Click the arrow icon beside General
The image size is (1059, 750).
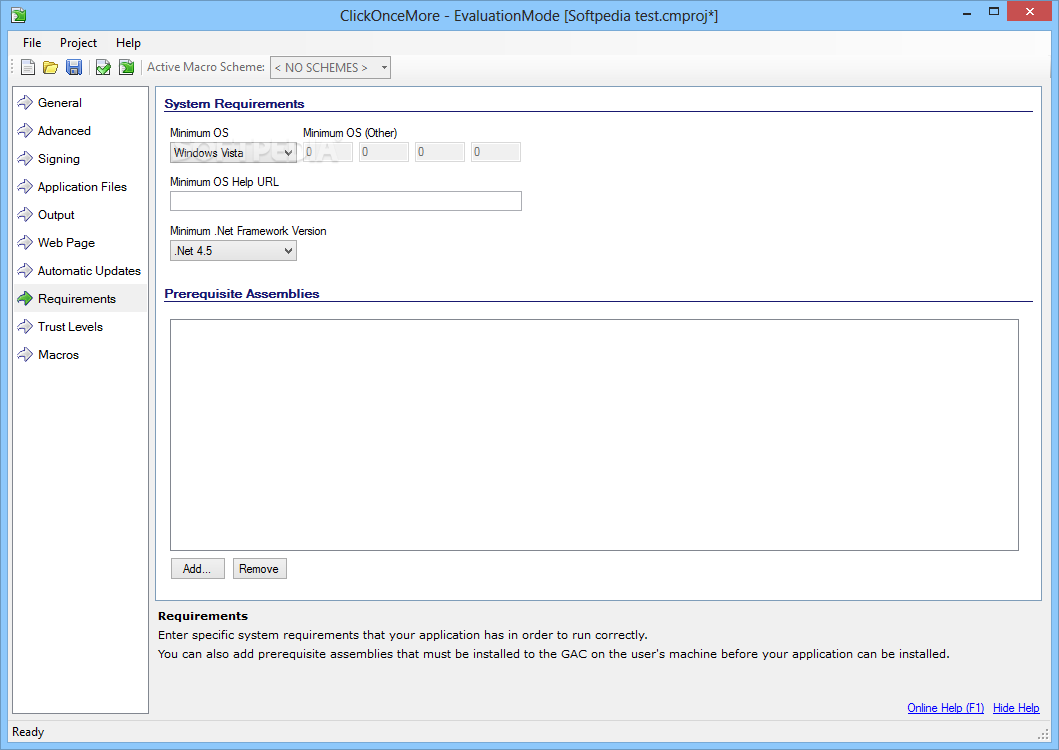point(25,103)
